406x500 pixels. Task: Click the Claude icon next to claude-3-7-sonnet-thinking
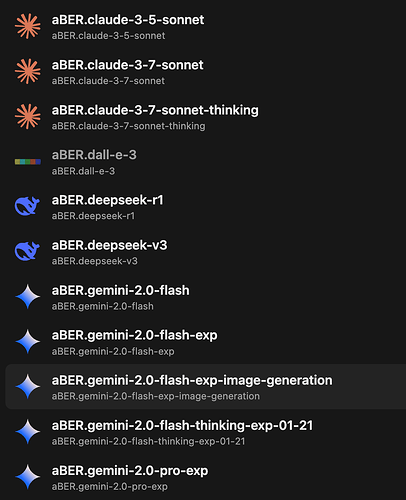(x=28, y=116)
